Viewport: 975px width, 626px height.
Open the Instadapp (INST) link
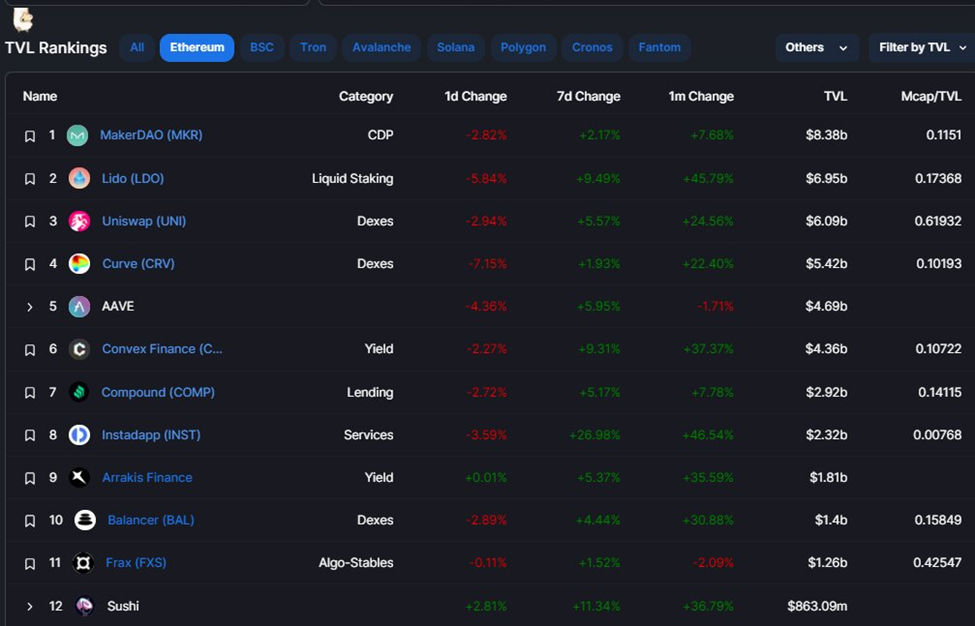pos(151,435)
